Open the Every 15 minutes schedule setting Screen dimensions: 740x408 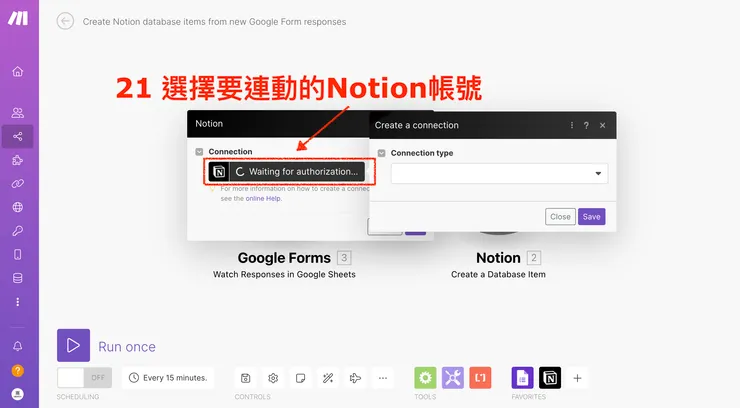pos(168,378)
